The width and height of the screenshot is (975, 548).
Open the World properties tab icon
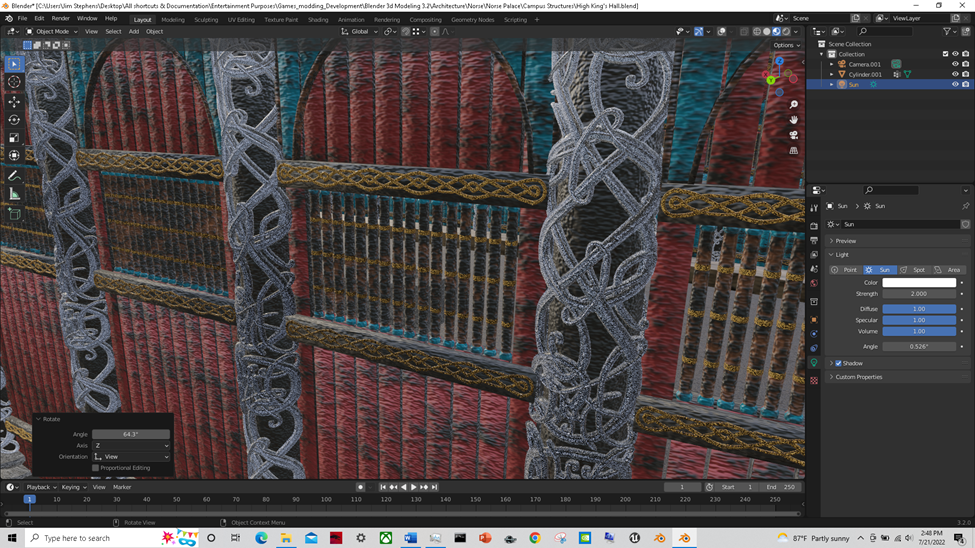814,283
